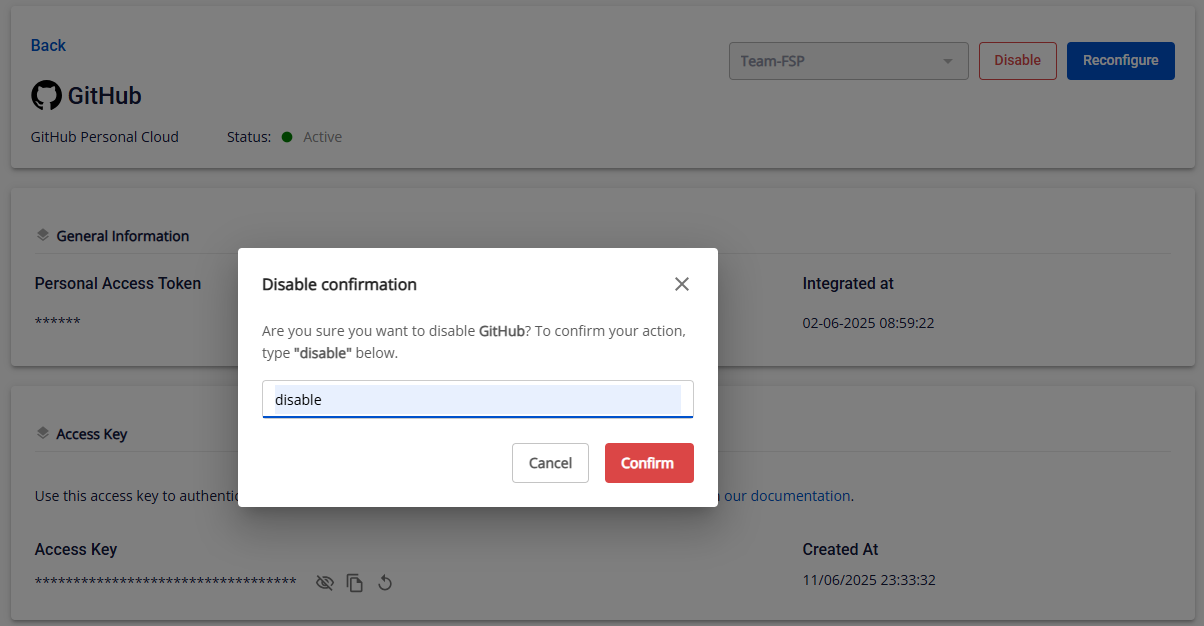Viewport: 1204px width, 626px height.
Task: Click the green Active status dot
Action: click(x=287, y=137)
